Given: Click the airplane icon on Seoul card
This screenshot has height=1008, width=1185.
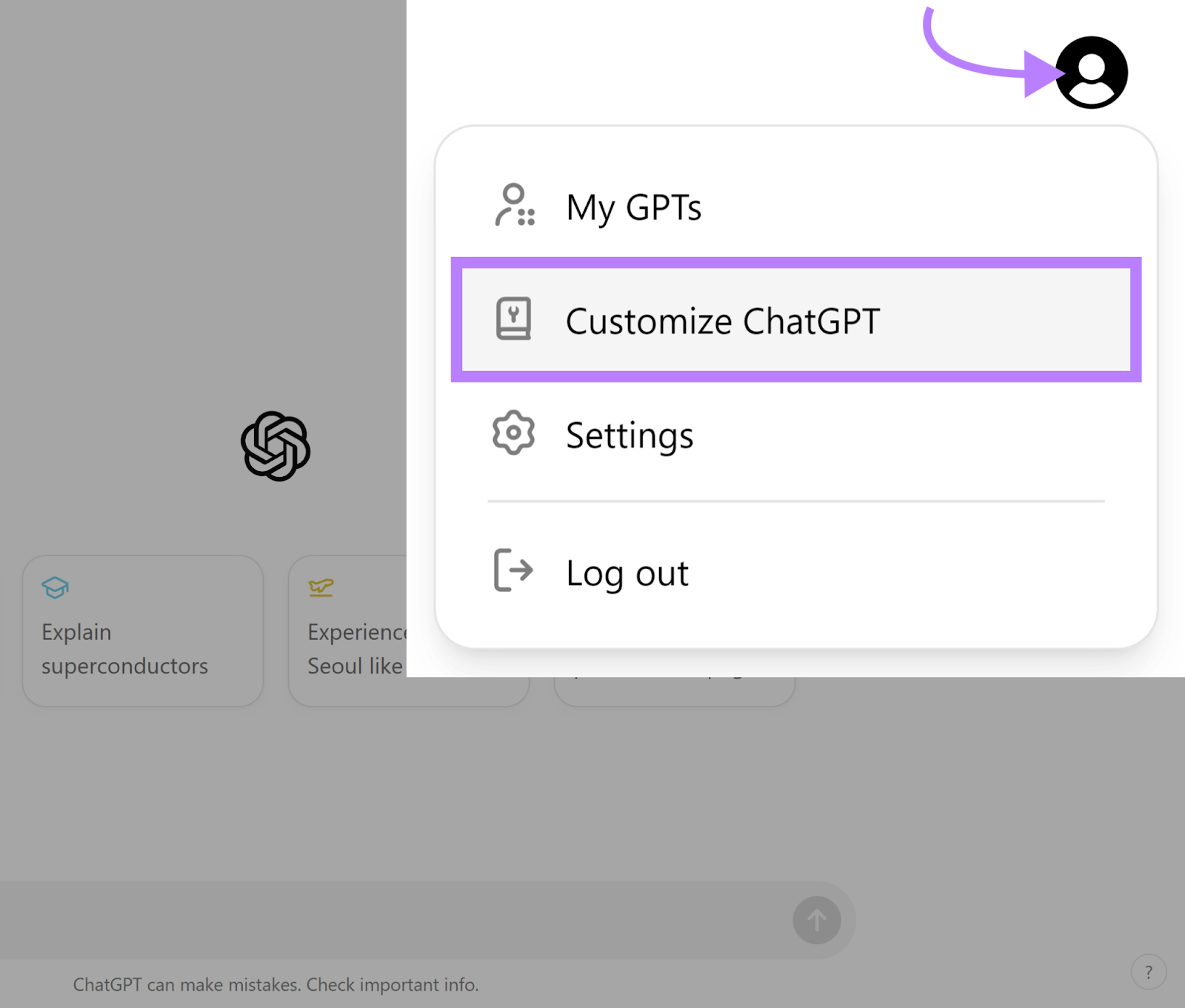Looking at the screenshot, I should 321,587.
